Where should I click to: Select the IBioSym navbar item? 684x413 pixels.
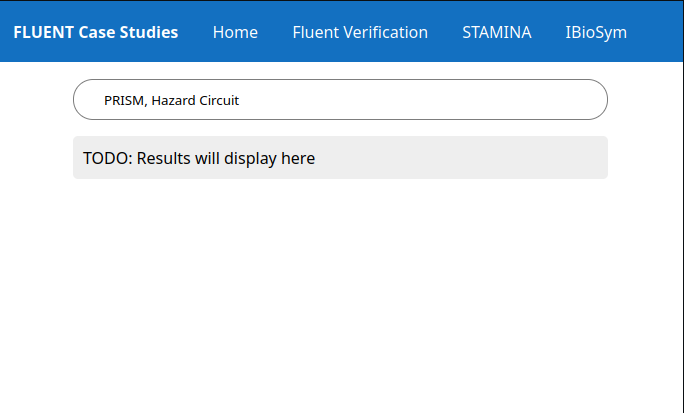[x=596, y=32]
